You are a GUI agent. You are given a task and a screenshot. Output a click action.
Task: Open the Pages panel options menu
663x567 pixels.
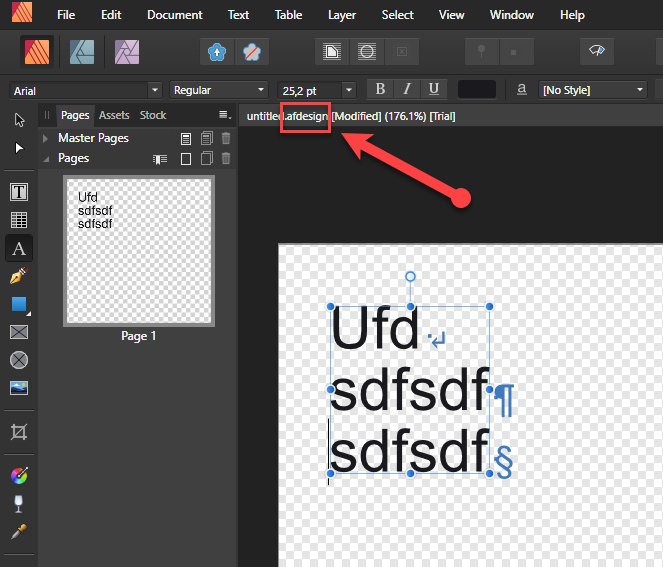pyautogui.click(x=225, y=115)
